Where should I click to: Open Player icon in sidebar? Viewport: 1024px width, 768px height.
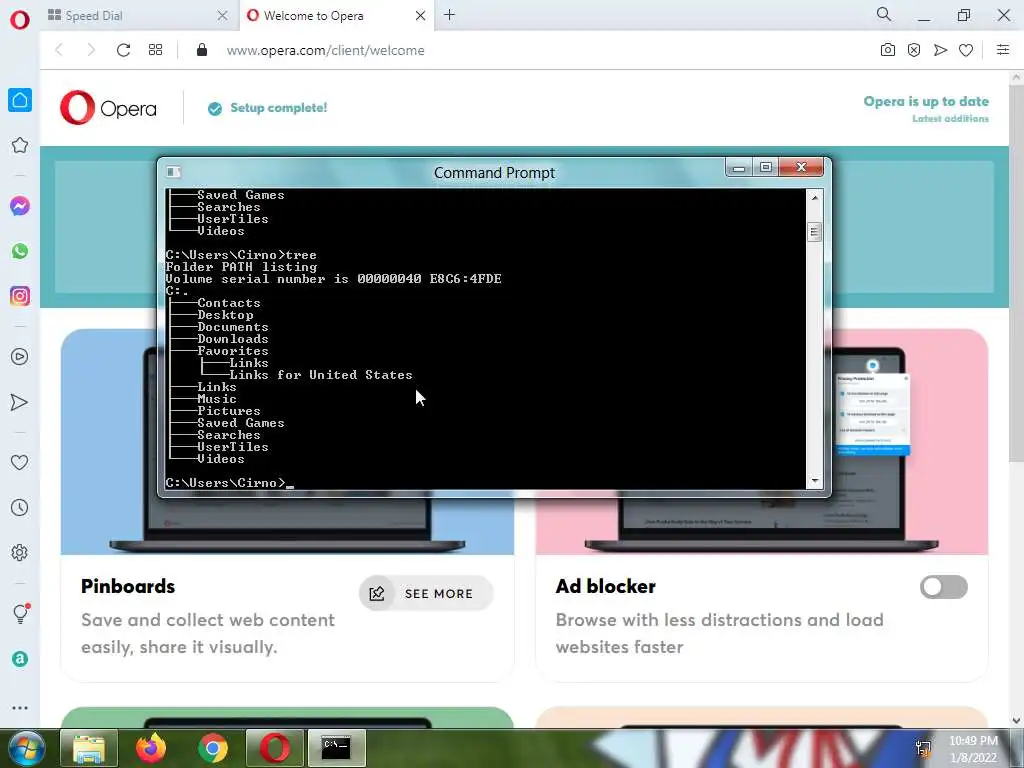(x=20, y=357)
